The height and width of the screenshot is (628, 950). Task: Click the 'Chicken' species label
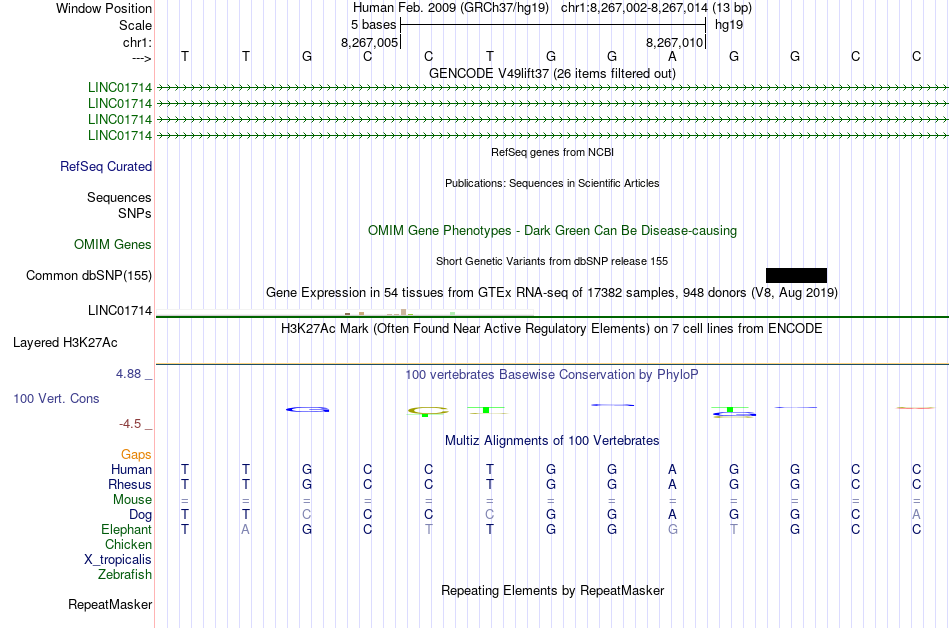[x=128, y=545]
